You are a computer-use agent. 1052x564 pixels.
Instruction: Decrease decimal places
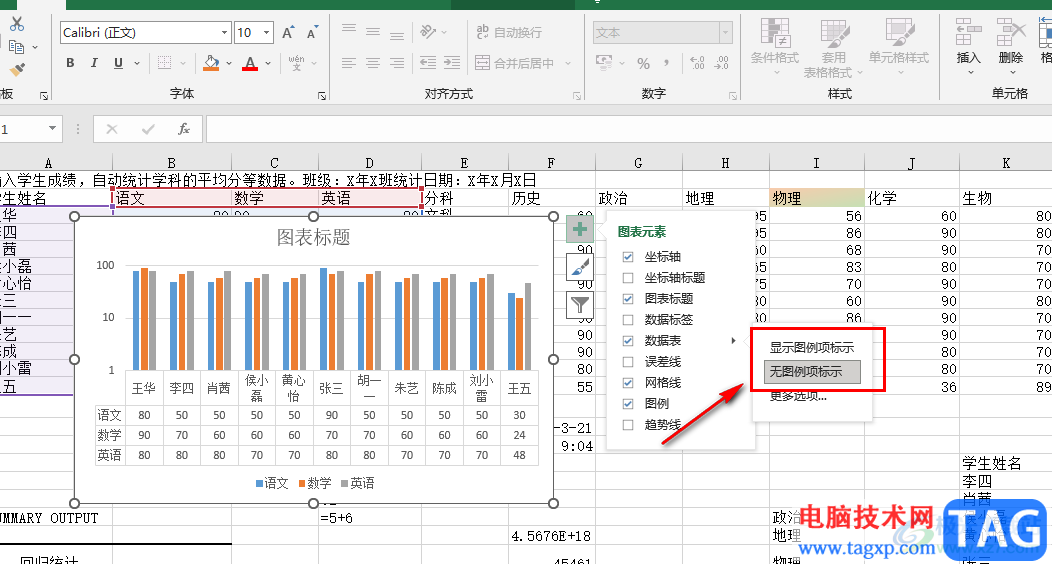coord(721,63)
